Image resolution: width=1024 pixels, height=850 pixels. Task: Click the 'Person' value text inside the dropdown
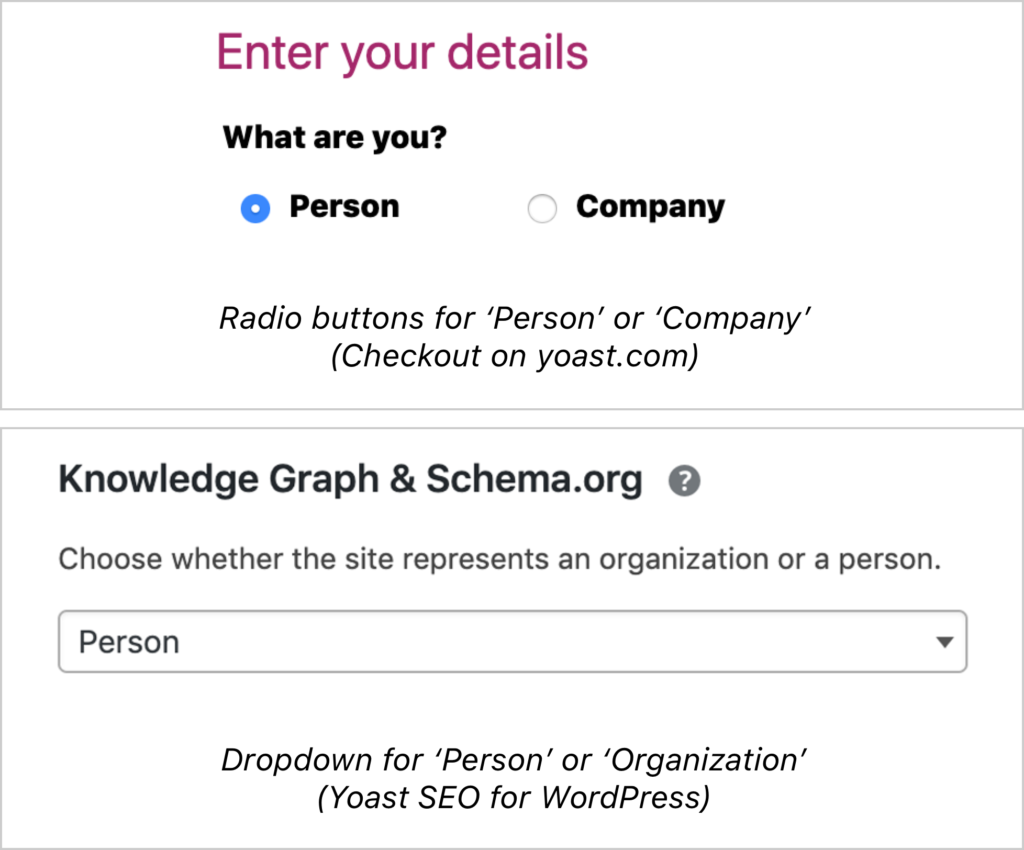[129, 642]
